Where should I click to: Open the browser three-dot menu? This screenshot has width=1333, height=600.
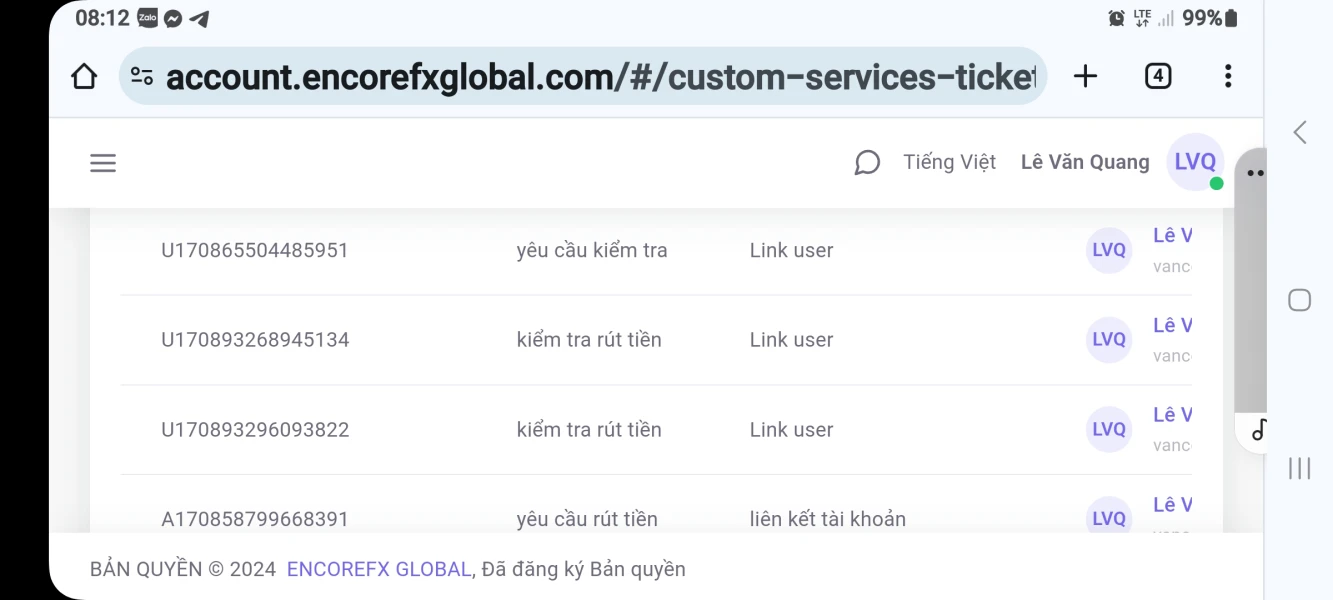[1228, 76]
